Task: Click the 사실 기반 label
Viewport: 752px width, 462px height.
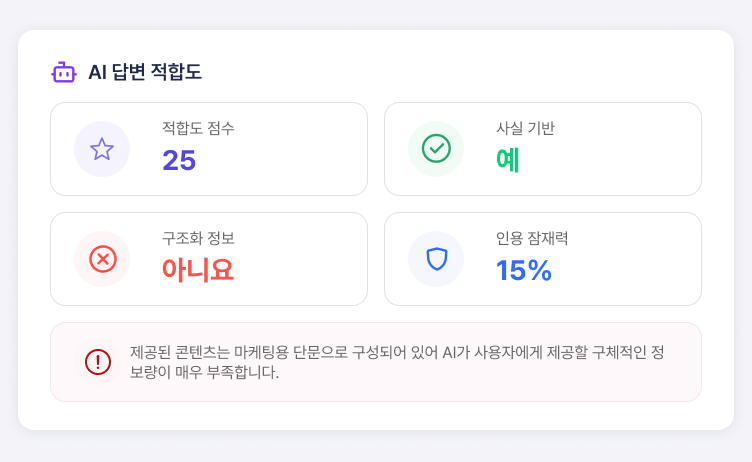Action: [525, 128]
